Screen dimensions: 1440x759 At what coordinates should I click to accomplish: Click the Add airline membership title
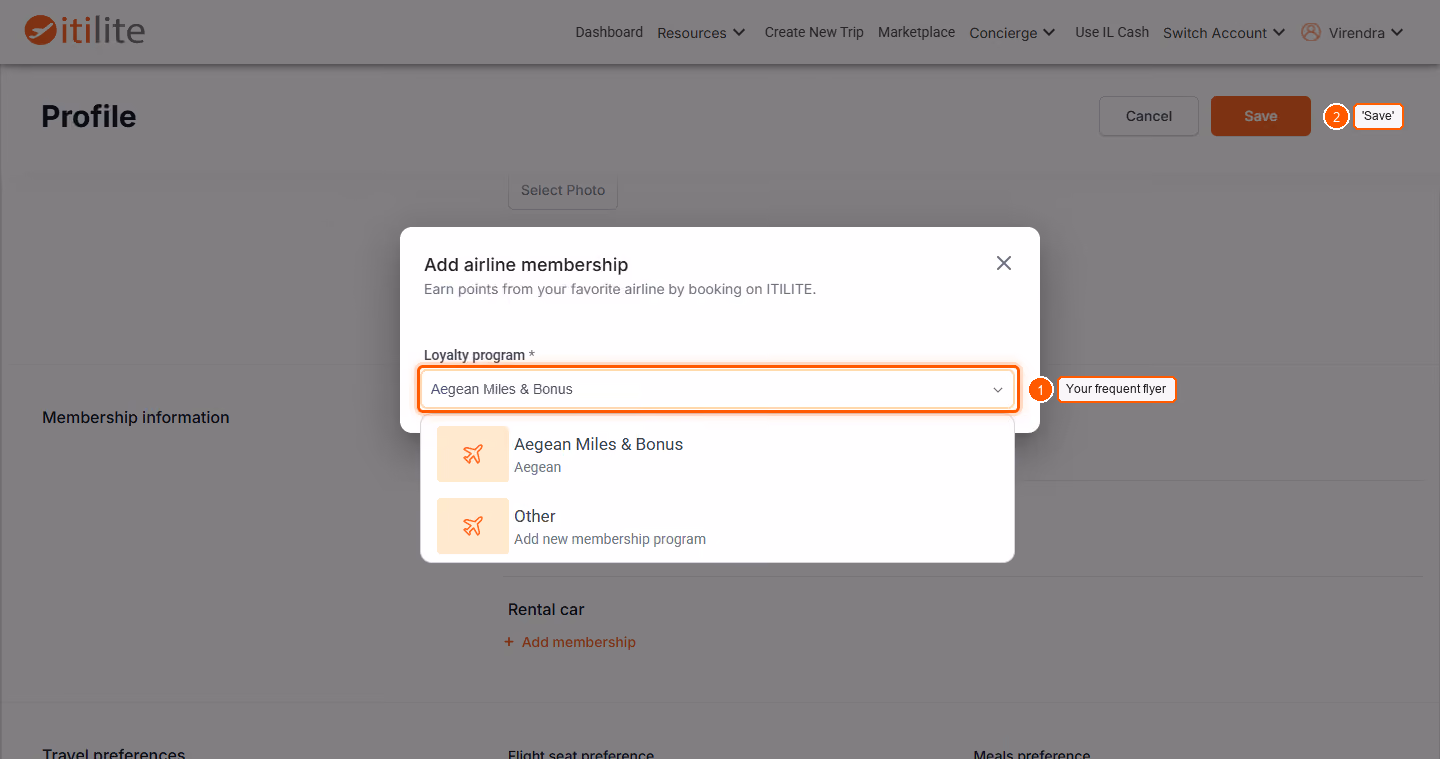(526, 264)
